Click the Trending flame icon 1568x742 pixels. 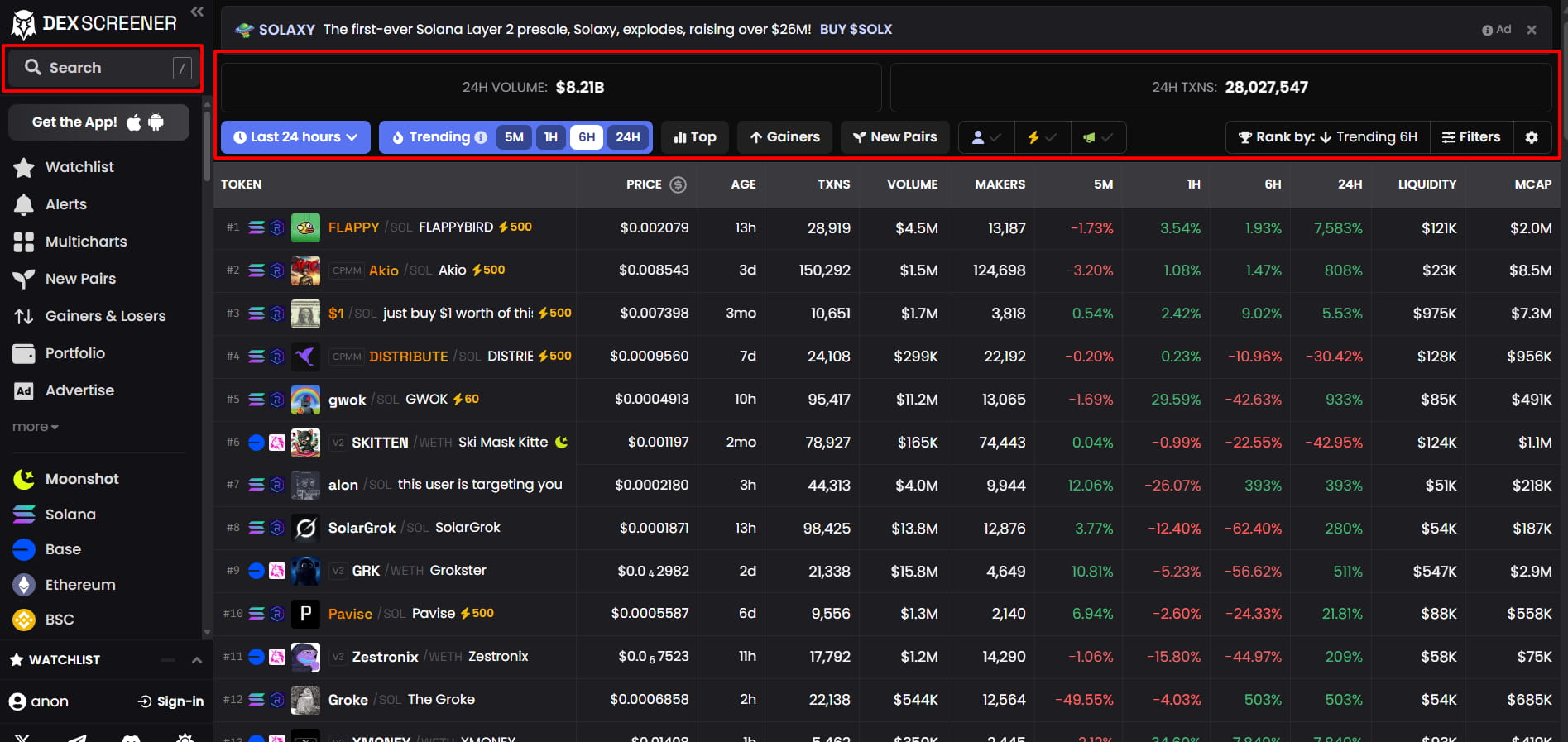pyautogui.click(x=398, y=137)
